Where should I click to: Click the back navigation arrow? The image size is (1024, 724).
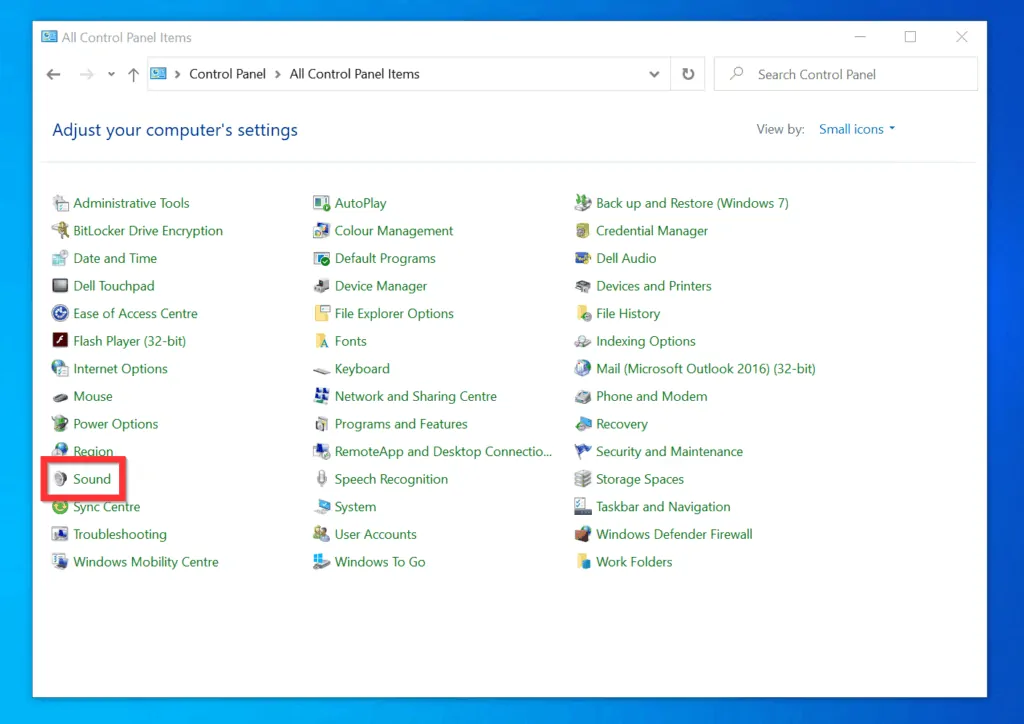(53, 73)
